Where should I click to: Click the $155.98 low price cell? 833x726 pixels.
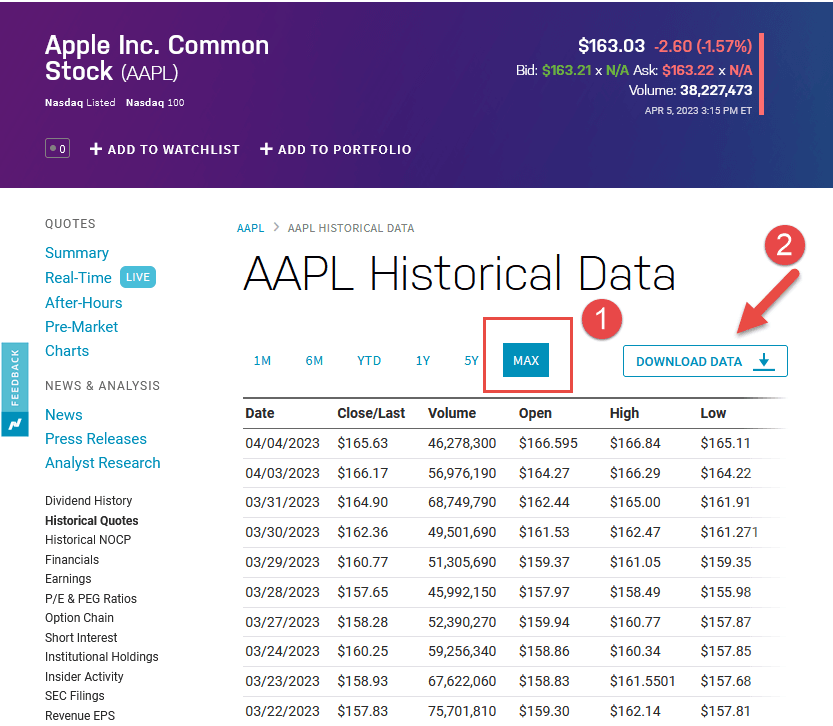pyautogui.click(x=726, y=592)
